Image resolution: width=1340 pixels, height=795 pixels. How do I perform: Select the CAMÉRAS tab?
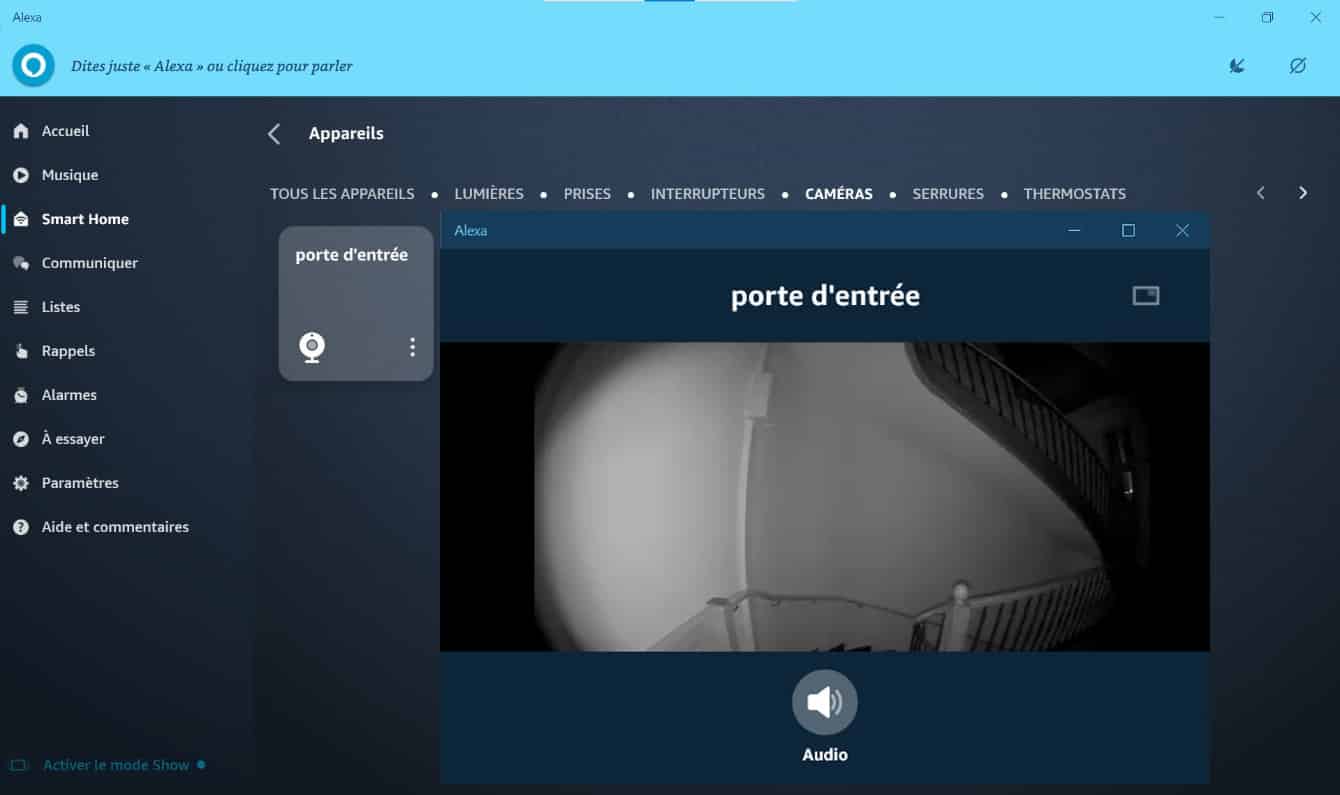pyautogui.click(x=839, y=194)
